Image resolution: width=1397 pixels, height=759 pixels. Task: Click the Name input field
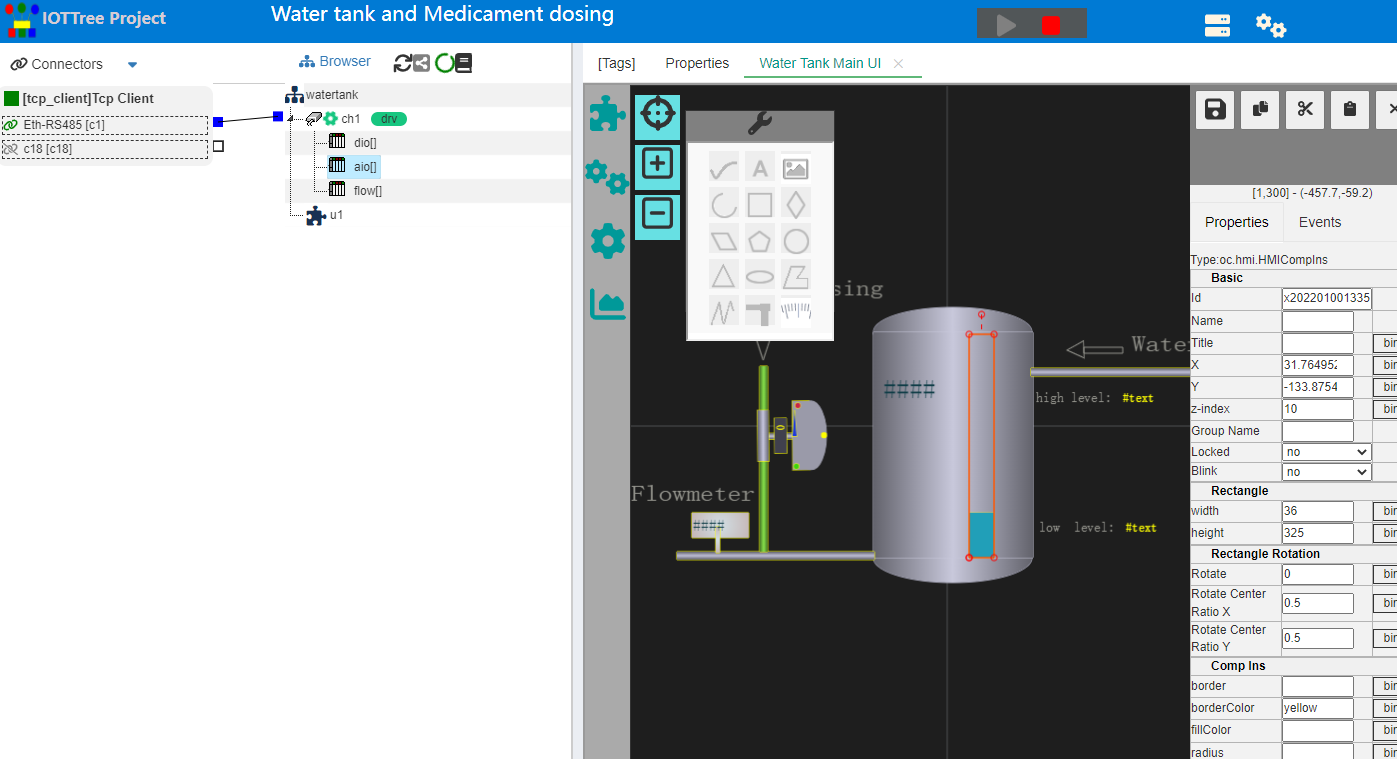tap(1318, 322)
